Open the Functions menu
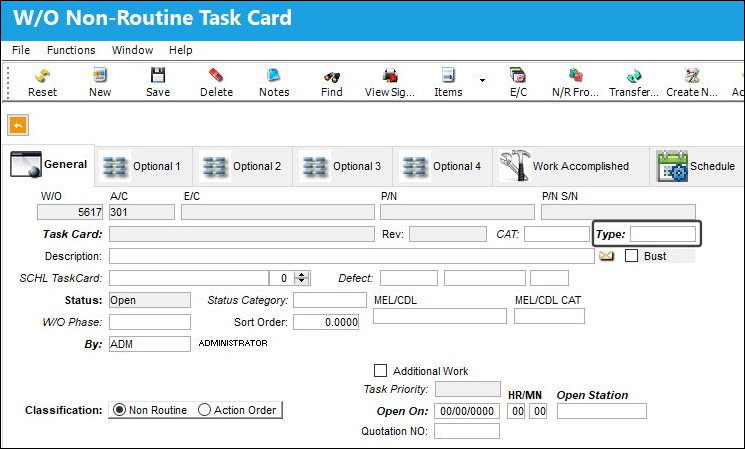Screen dimensions: 745x449 (71, 50)
